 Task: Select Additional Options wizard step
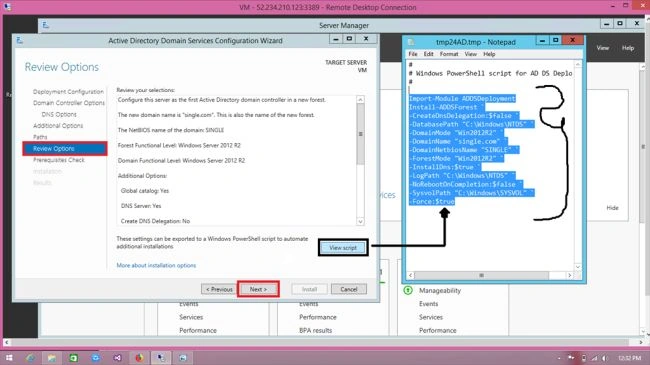(58, 126)
